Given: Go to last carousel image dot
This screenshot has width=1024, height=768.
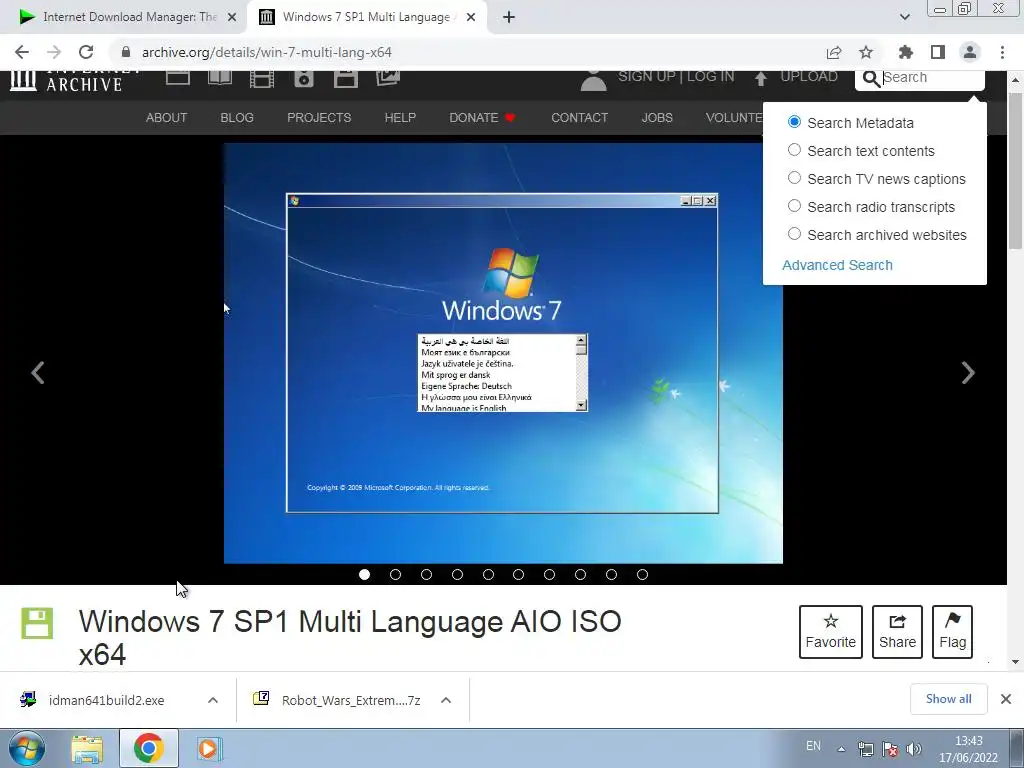Looking at the screenshot, I should point(643,575).
